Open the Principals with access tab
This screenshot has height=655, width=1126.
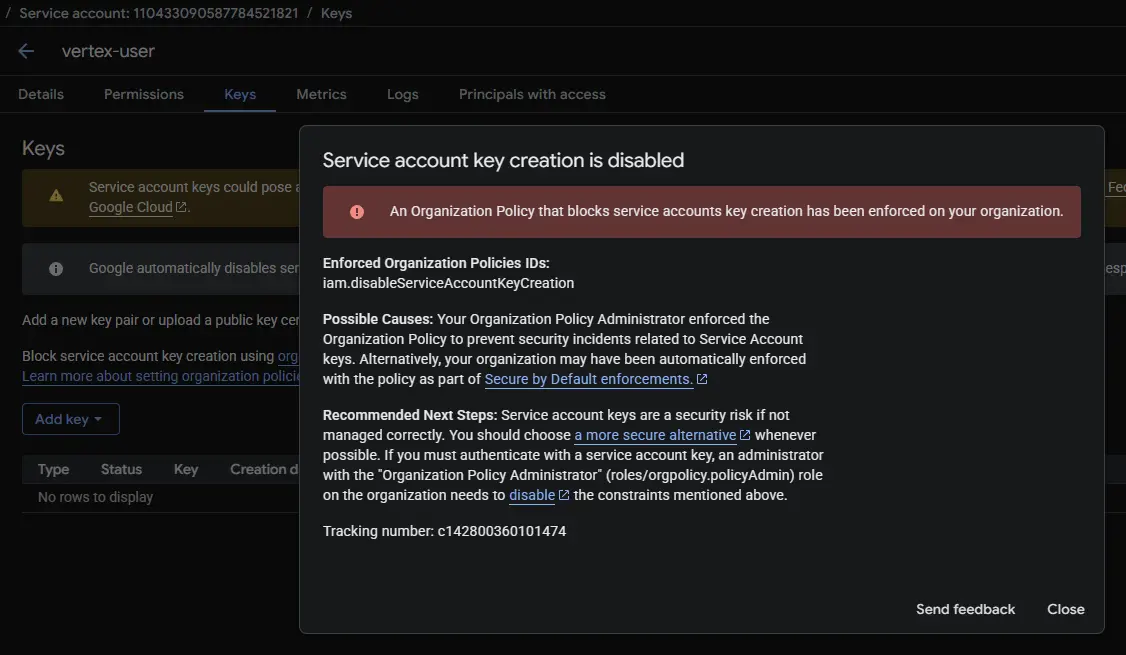pos(532,94)
